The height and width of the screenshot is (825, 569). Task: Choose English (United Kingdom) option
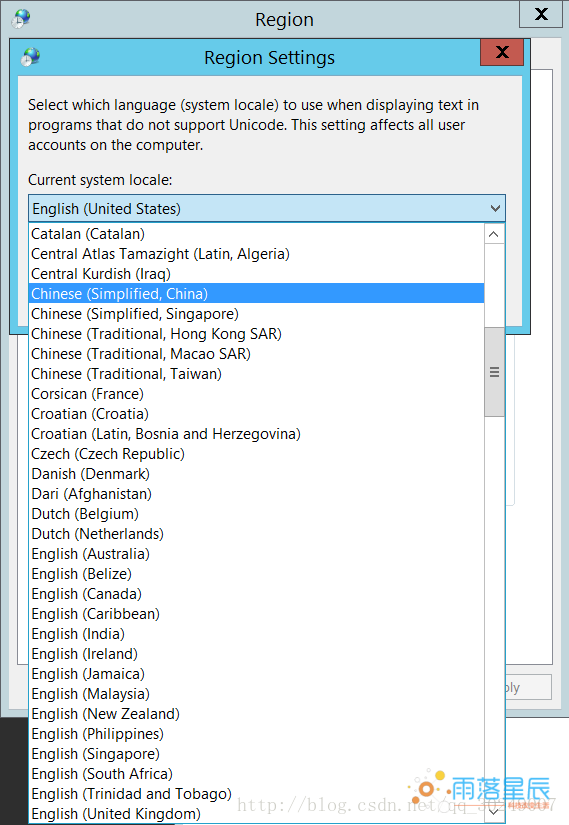click(x=256, y=813)
